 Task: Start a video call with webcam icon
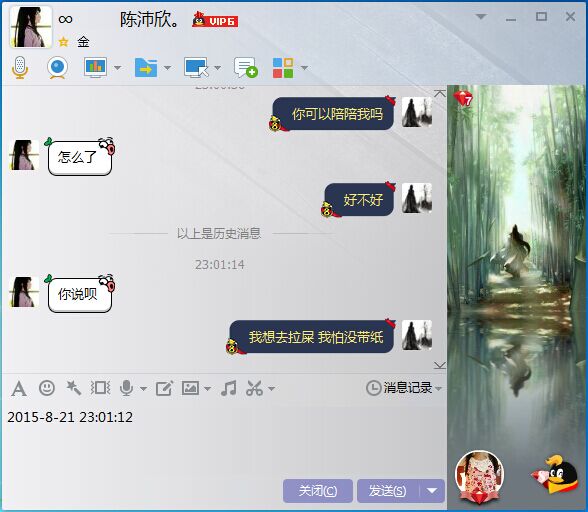click(x=57, y=68)
